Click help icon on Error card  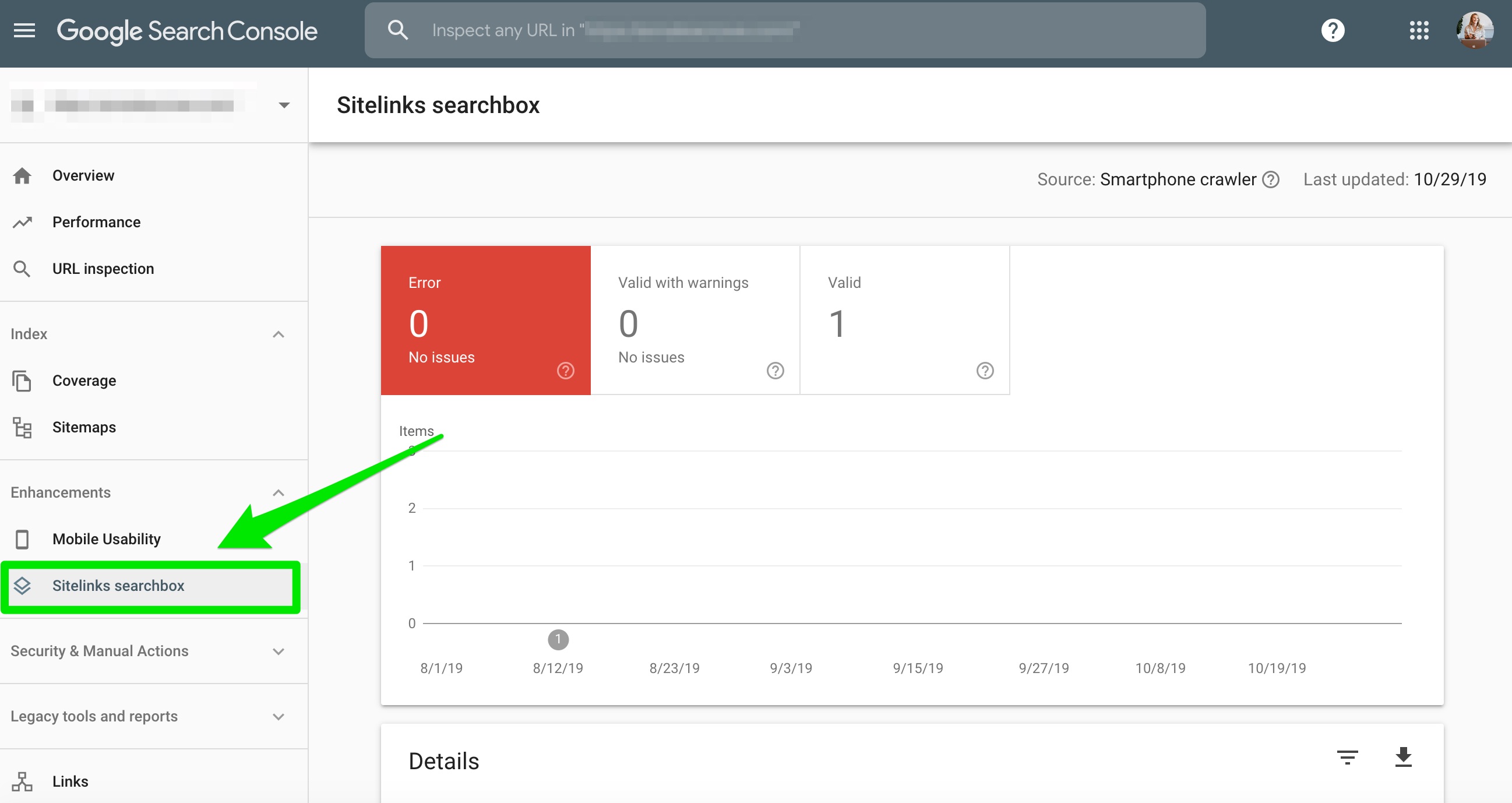pos(565,371)
